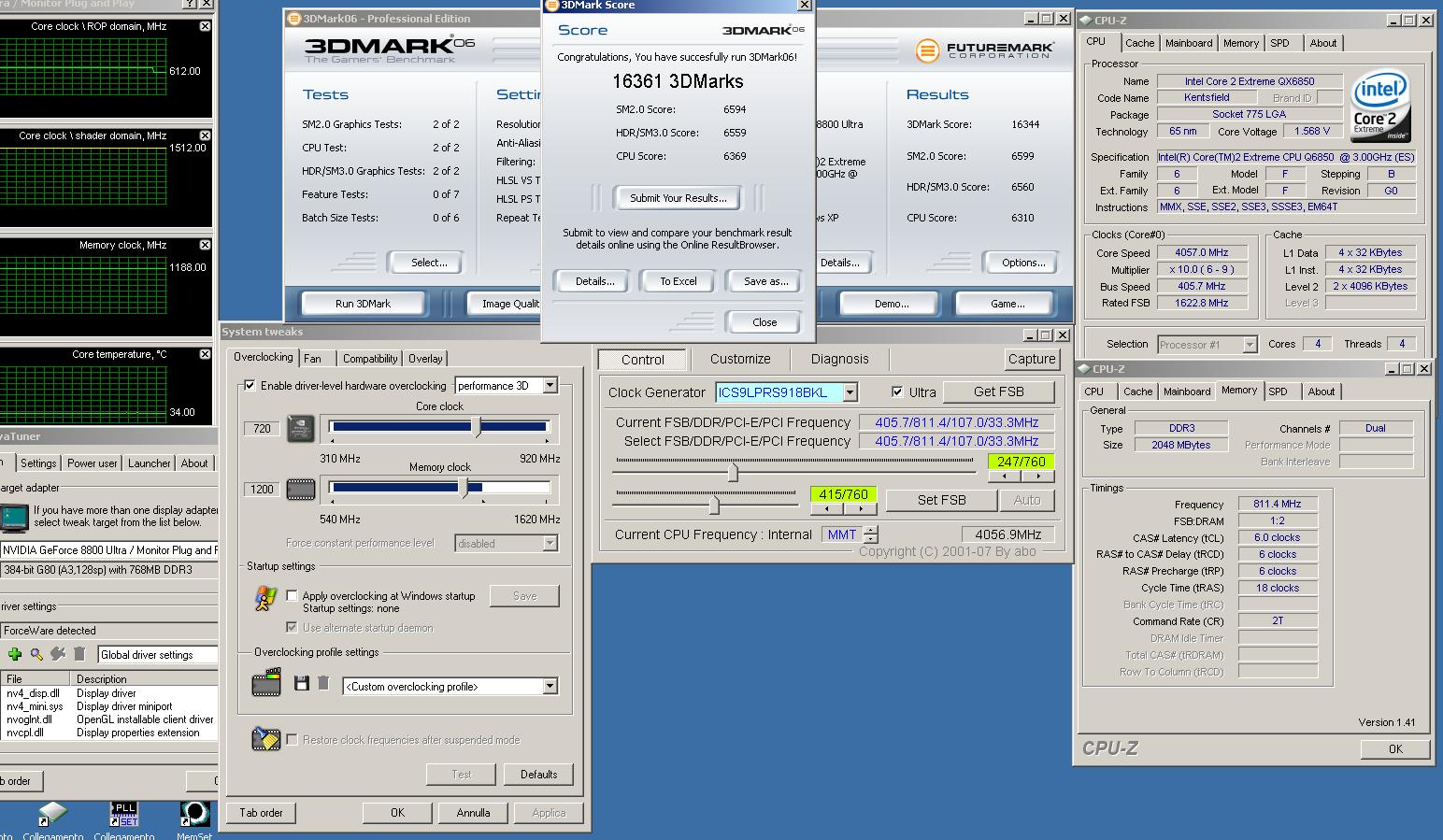This screenshot has width=1443, height=840.
Task: Click the wrench icon in driver settings
Action: [58, 654]
